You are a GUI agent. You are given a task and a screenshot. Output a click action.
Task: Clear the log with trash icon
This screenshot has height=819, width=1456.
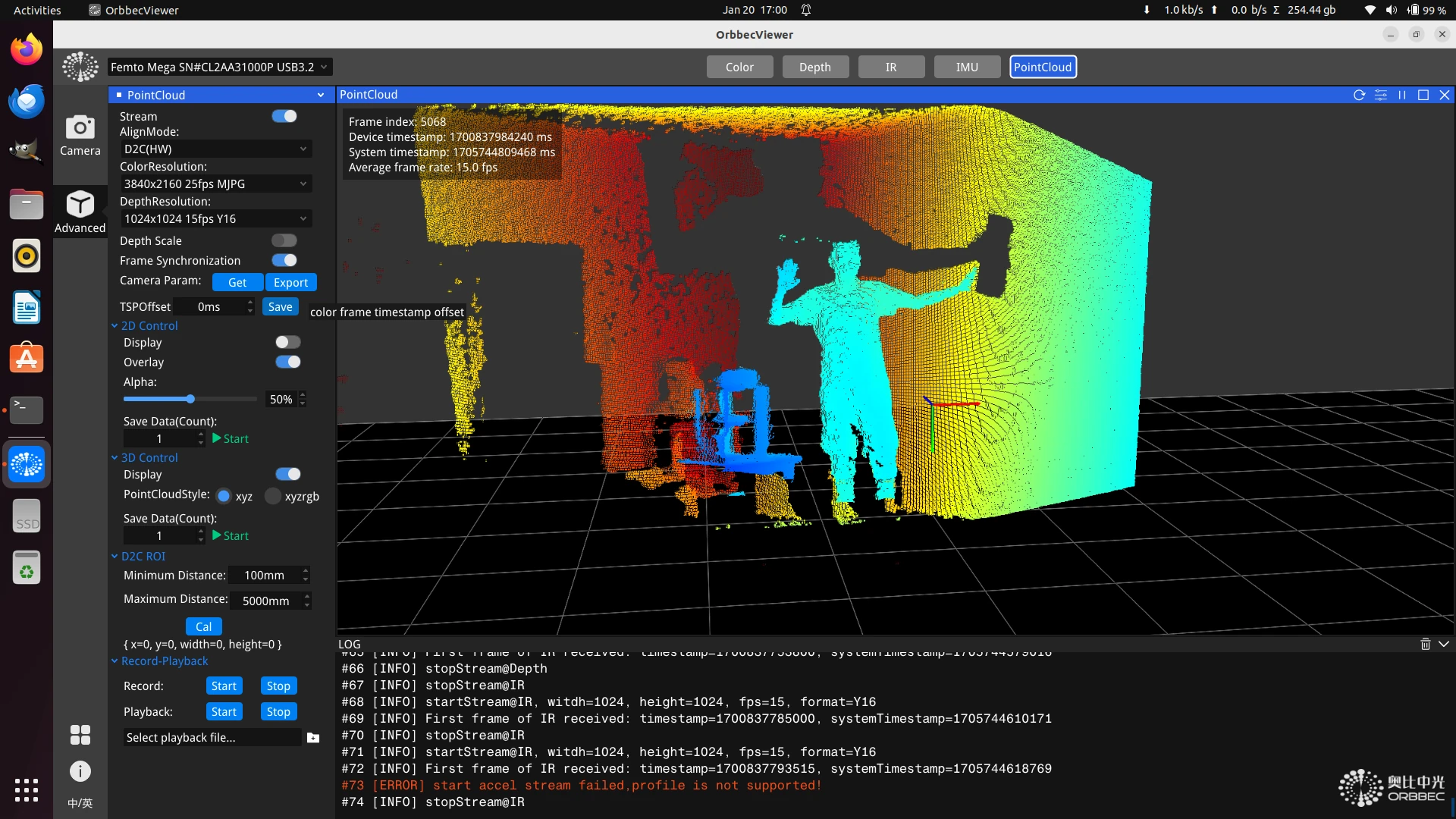coord(1425,644)
